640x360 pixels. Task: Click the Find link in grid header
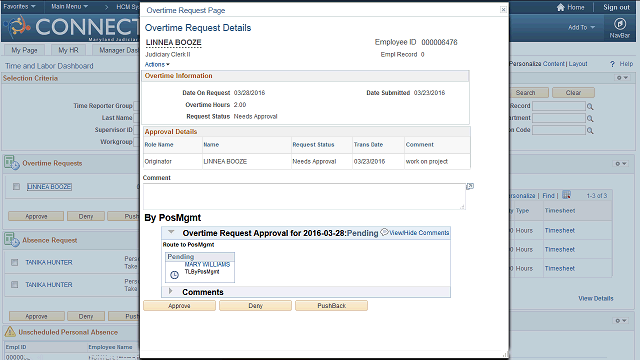click(548, 196)
